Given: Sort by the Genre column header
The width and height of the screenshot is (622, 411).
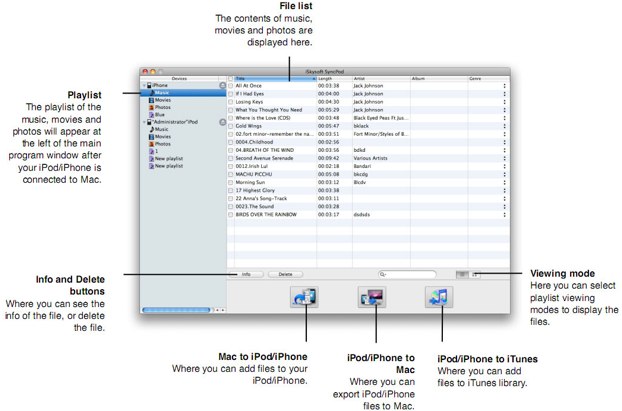Looking at the screenshot, I should pyautogui.click(x=489, y=79).
